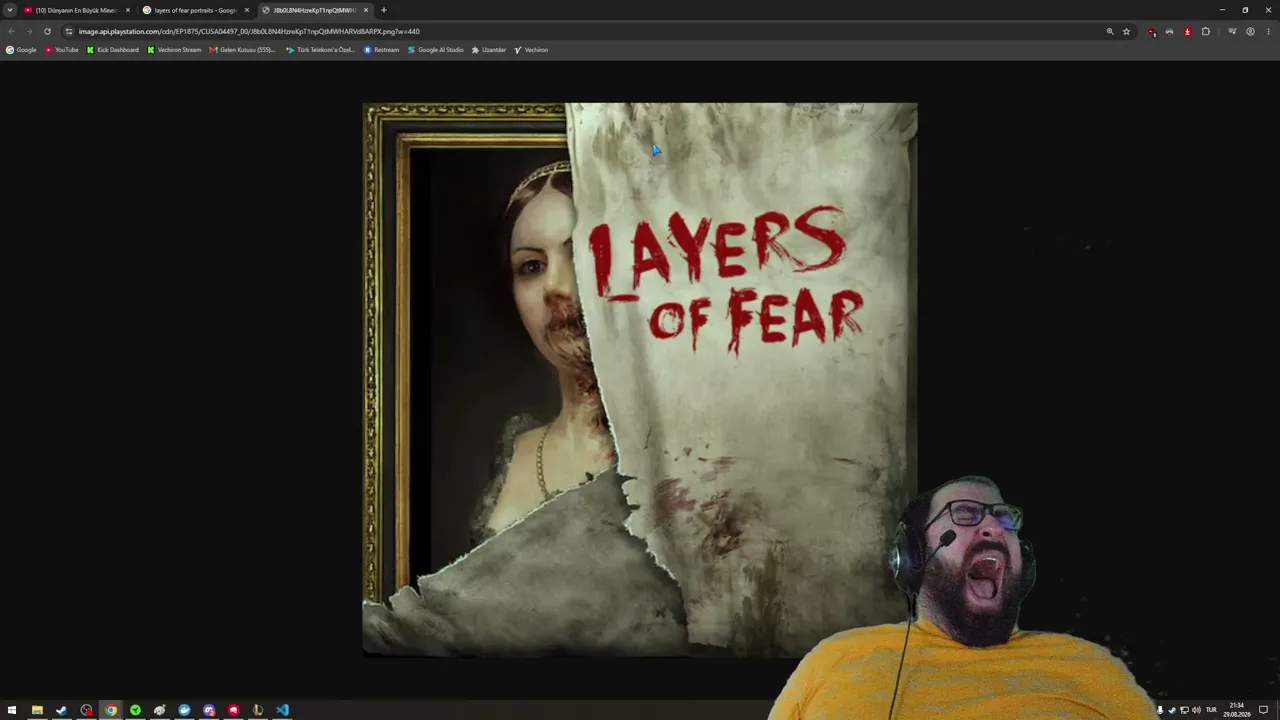Close the YouTube tab

pyautogui.click(x=128, y=10)
